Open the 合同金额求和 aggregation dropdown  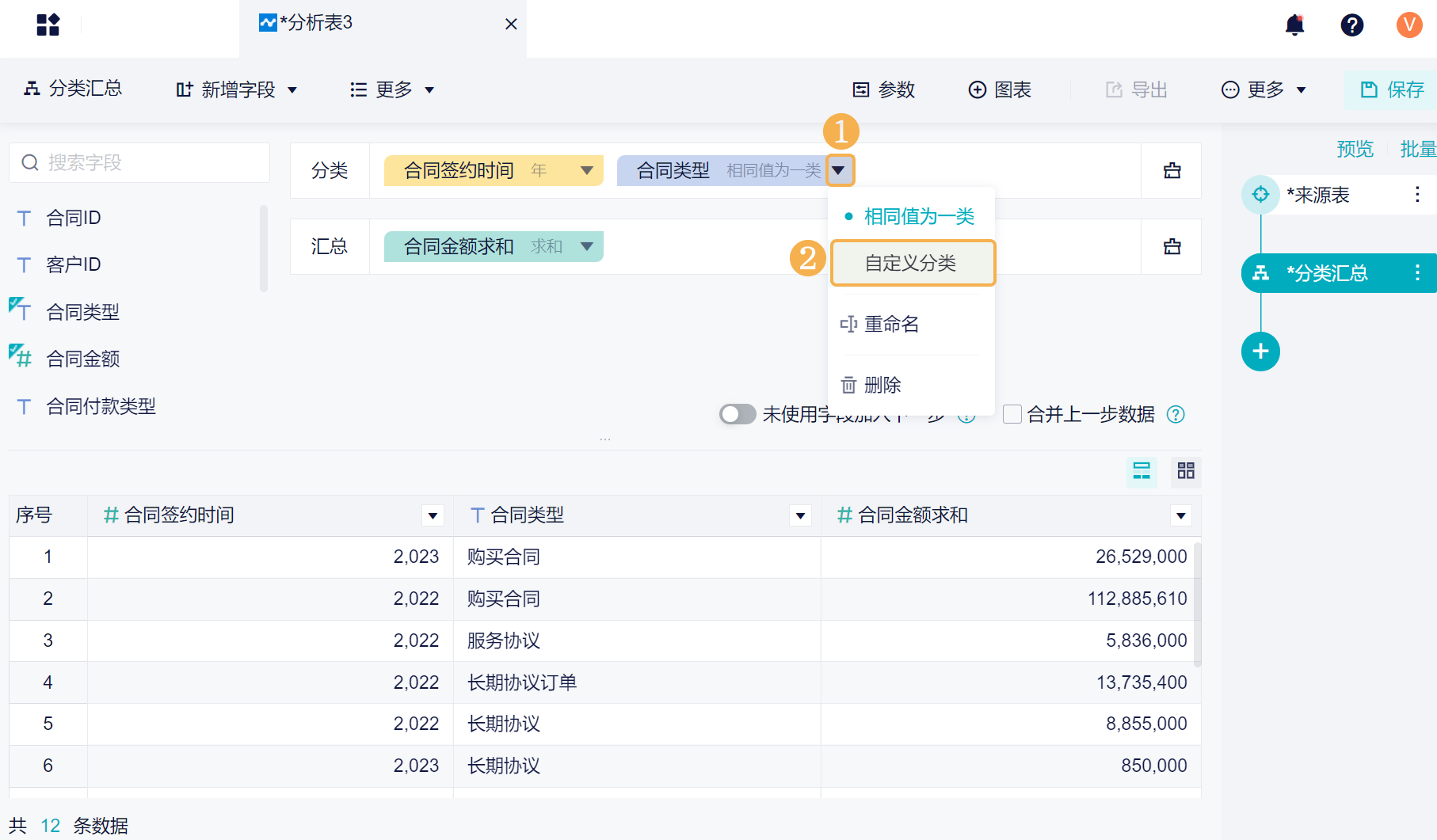click(587, 246)
